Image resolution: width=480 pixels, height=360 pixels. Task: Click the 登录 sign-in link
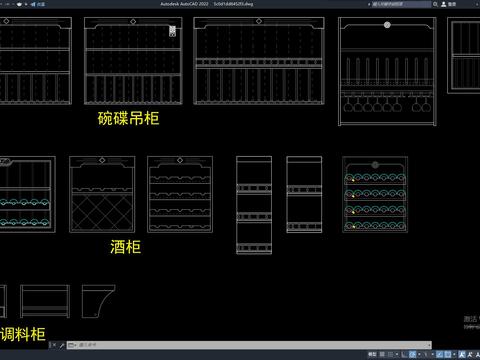click(452, 4)
